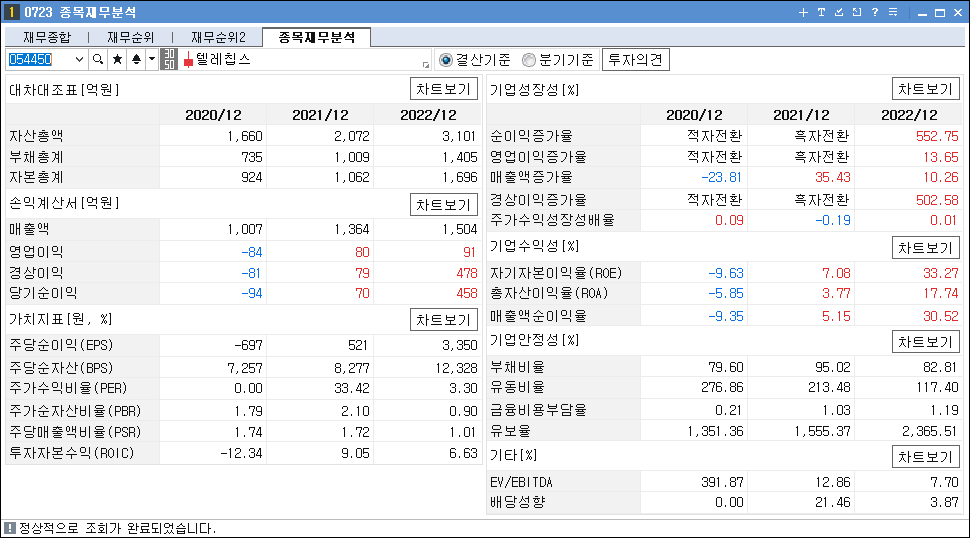Image resolution: width=970 pixels, height=538 pixels.
Task: Click 차트보기 button for 기업안정성
Action: coord(925,342)
